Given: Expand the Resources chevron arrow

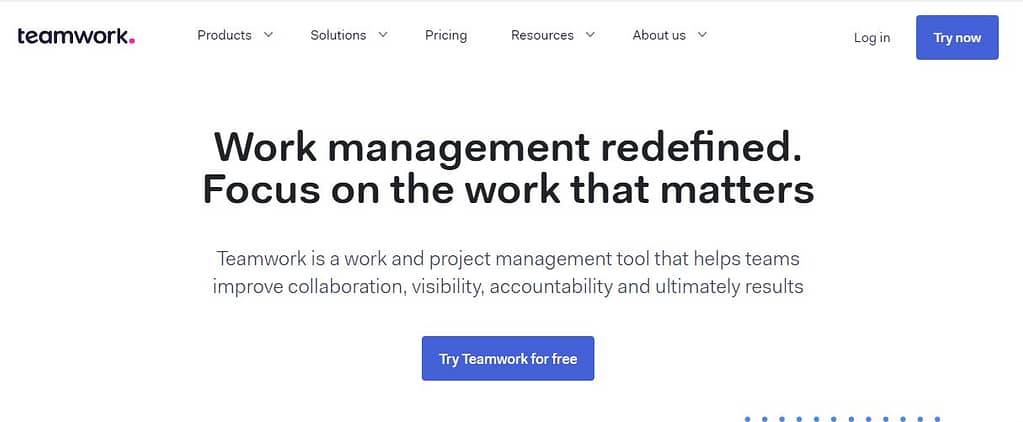Looking at the screenshot, I should (590, 35).
